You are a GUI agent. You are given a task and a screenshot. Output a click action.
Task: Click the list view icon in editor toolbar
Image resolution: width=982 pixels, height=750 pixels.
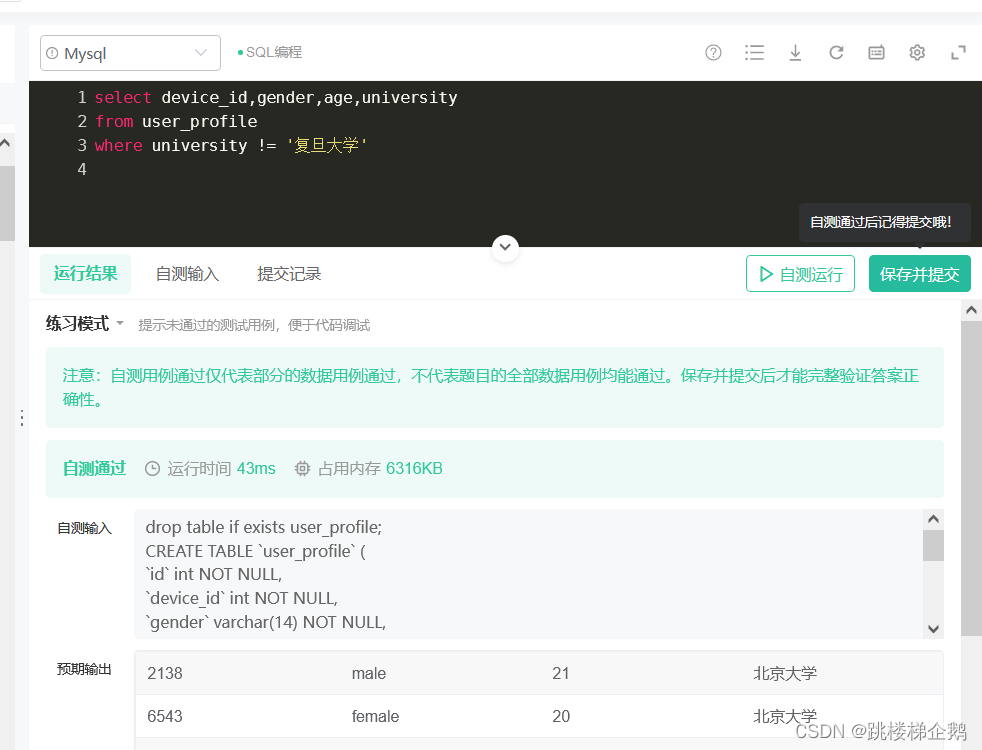754,53
